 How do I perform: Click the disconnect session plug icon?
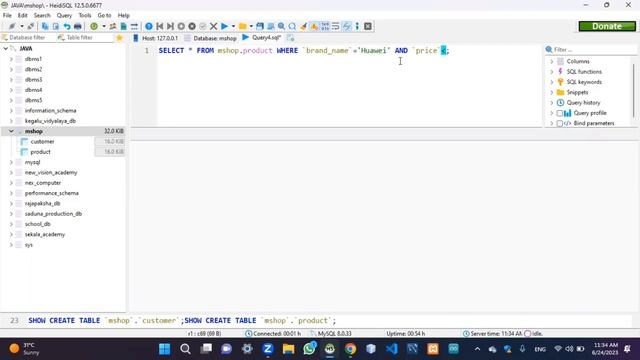click(31, 27)
